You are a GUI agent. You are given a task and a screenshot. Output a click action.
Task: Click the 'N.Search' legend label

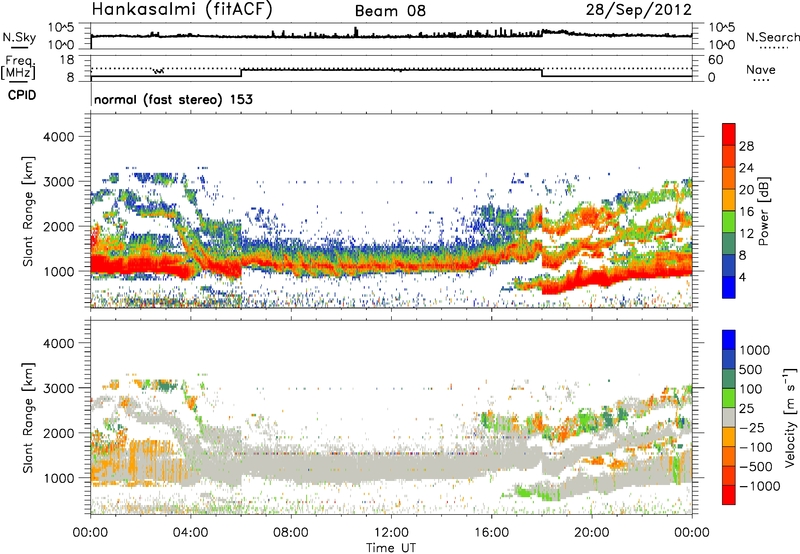pos(773,37)
